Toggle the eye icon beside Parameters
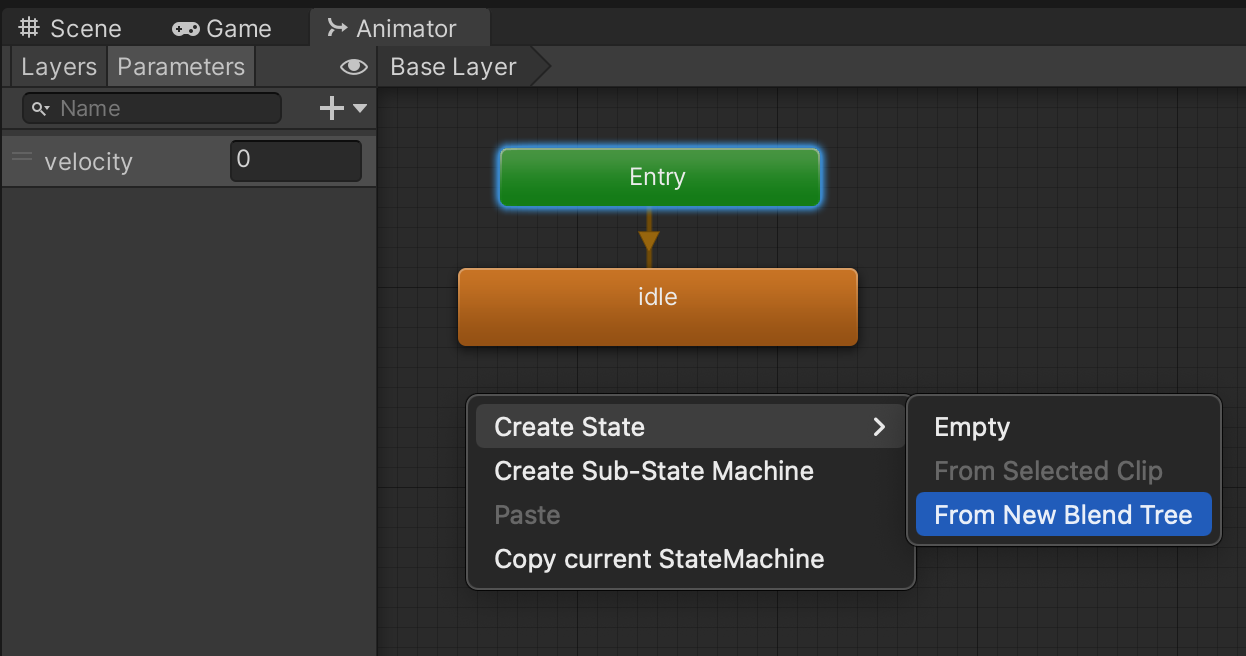The height and width of the screenshot is (656, 1246). [353, 67]
